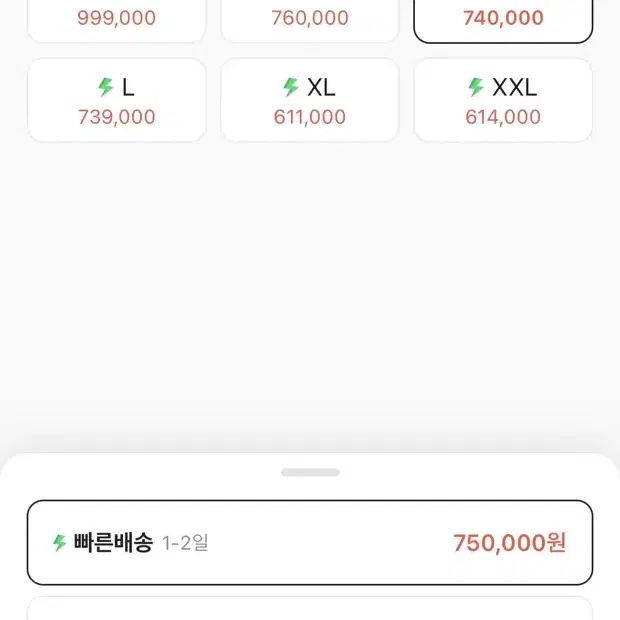Select the XXL size label
The image size is (620, 620).
pos(514,87)
